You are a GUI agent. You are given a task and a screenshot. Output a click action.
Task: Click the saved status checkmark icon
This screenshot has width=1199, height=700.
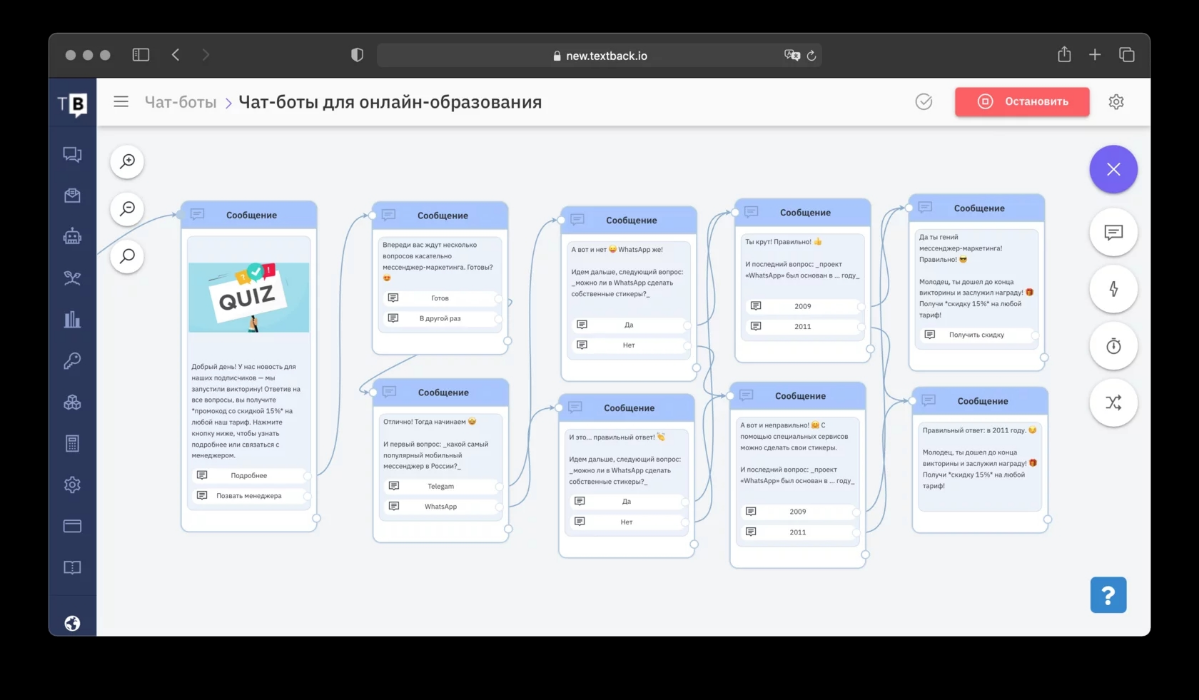coord(924,102)
